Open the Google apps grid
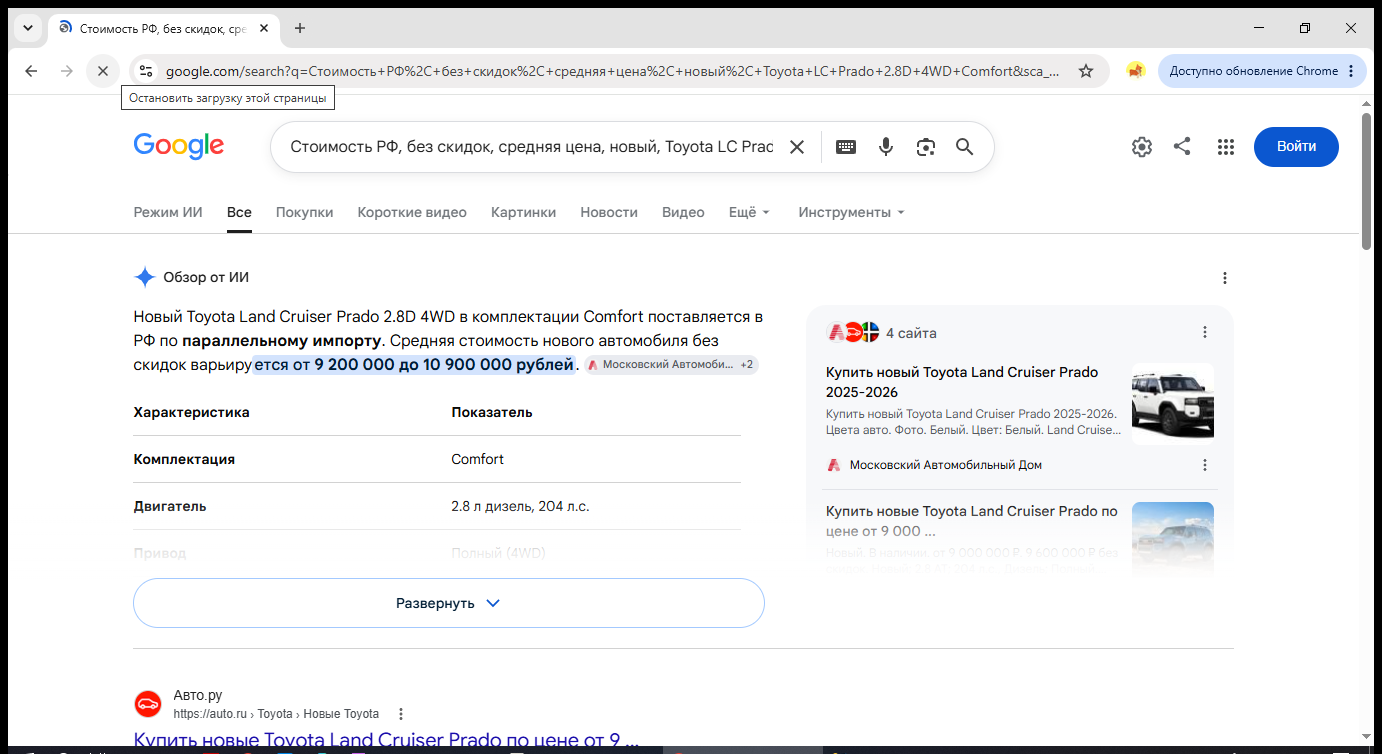Image resolution: width=1382 pixels, height=754 pixels. tap(1226, 147)
